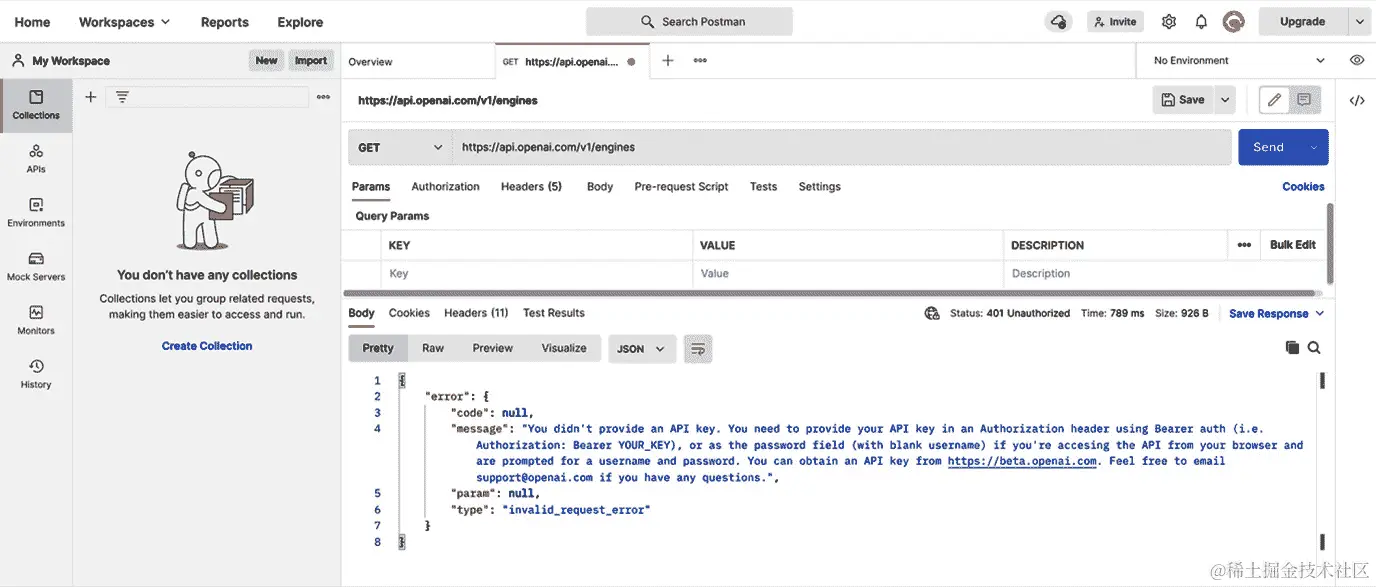The height and width of the screenshot is (587, 1376).
Task: Search within the response body
Action: pos(1314,347)
